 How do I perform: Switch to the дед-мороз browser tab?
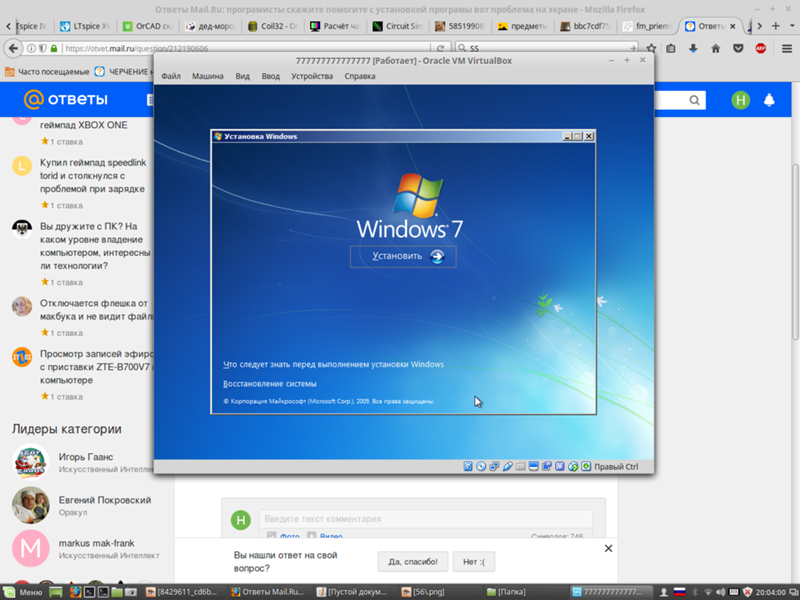pos(210,26)
